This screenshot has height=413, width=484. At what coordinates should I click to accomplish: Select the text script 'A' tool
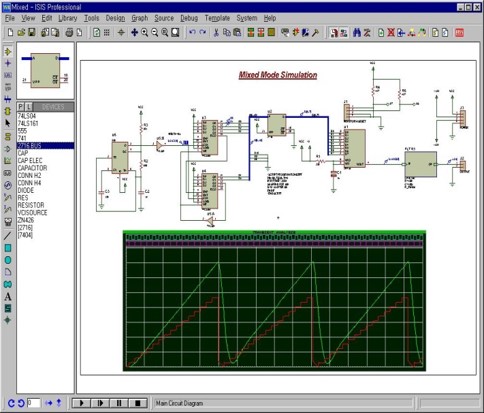[8, 297]
